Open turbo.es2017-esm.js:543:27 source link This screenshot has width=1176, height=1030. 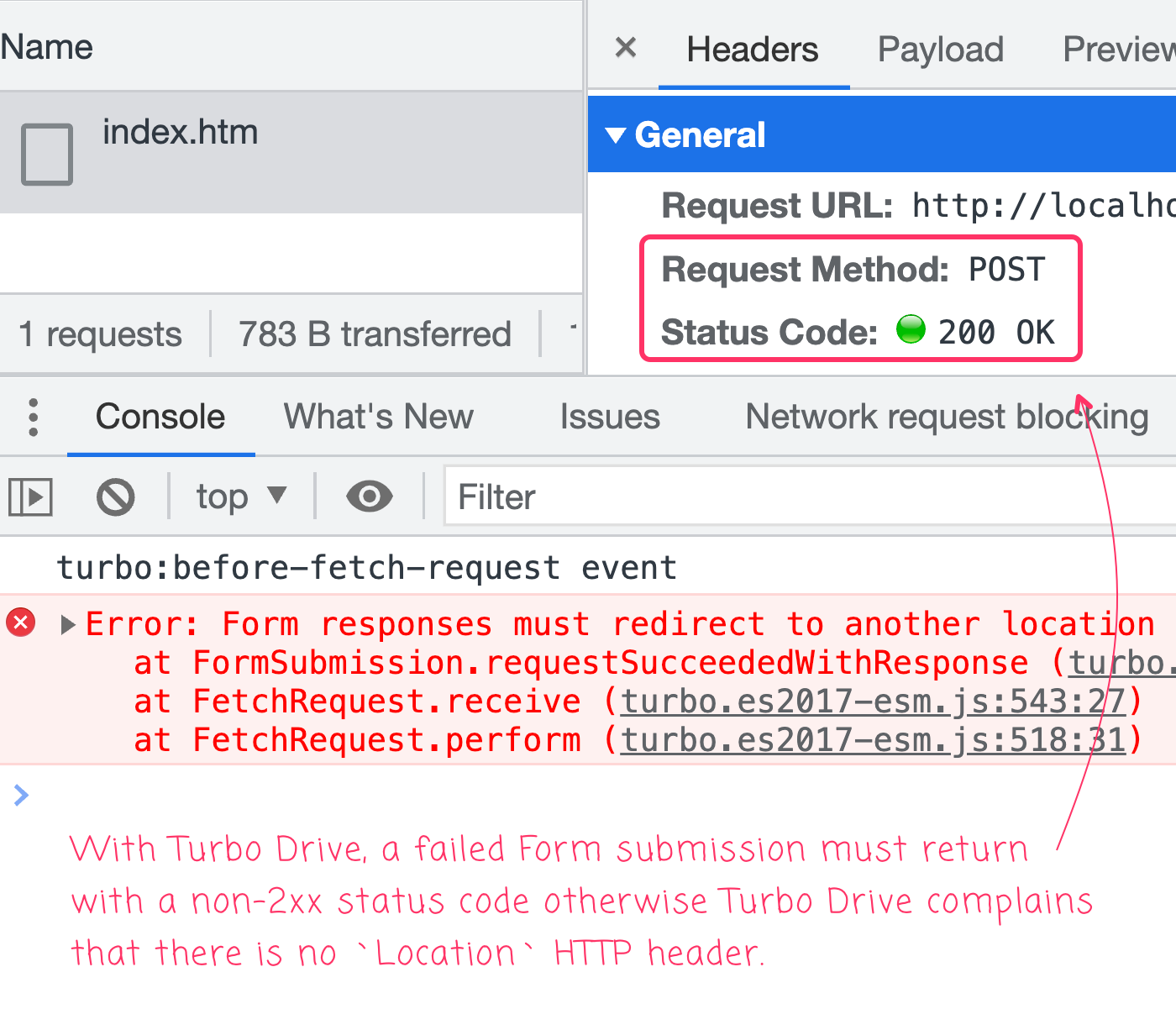[x=872, y=702]
